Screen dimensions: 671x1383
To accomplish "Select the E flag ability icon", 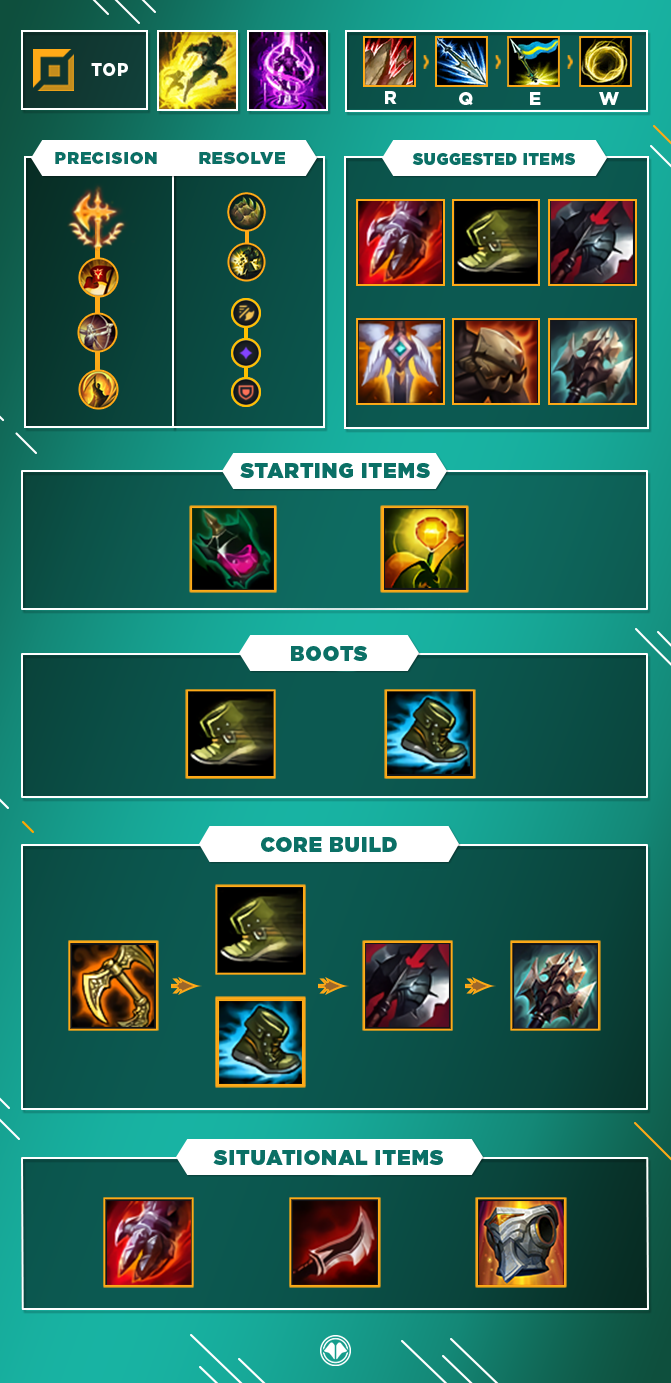I will click(534, 61).
